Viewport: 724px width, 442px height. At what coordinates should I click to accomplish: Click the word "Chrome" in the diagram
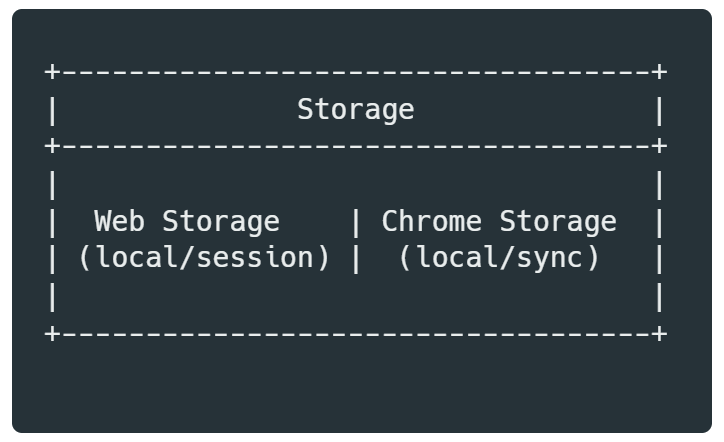click(431, 221)
